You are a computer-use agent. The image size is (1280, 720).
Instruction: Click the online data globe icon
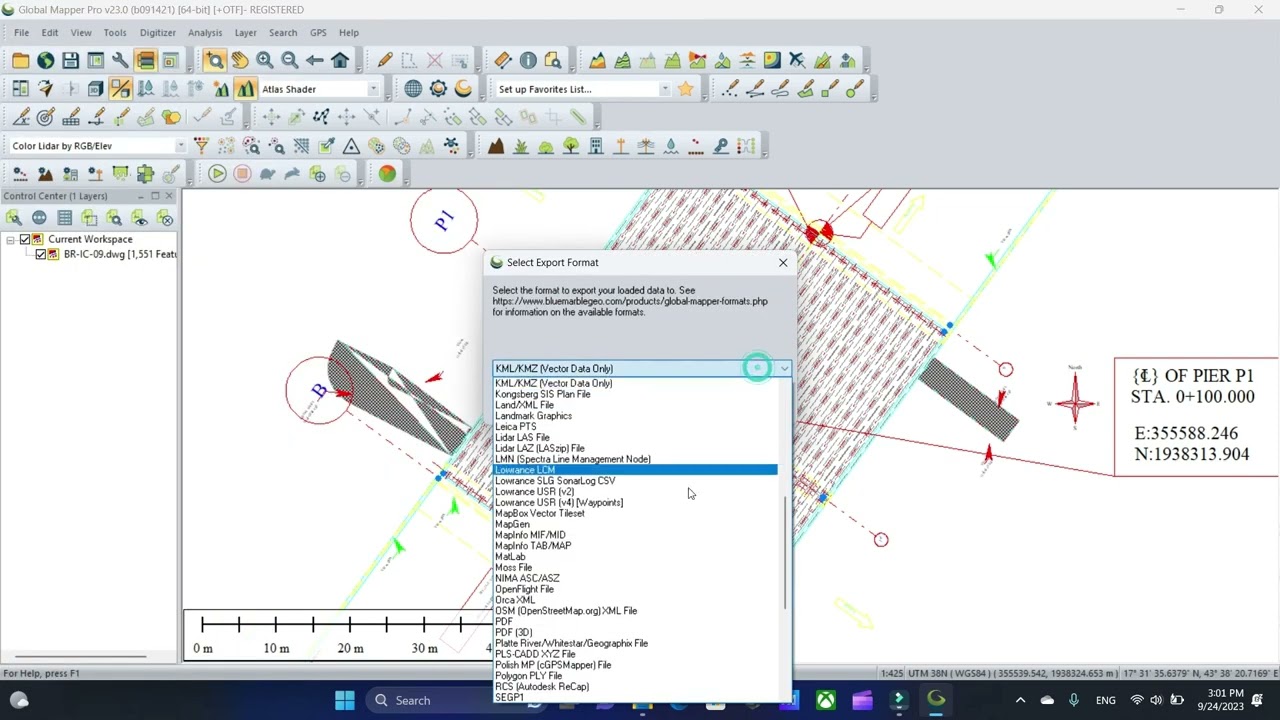46,61
